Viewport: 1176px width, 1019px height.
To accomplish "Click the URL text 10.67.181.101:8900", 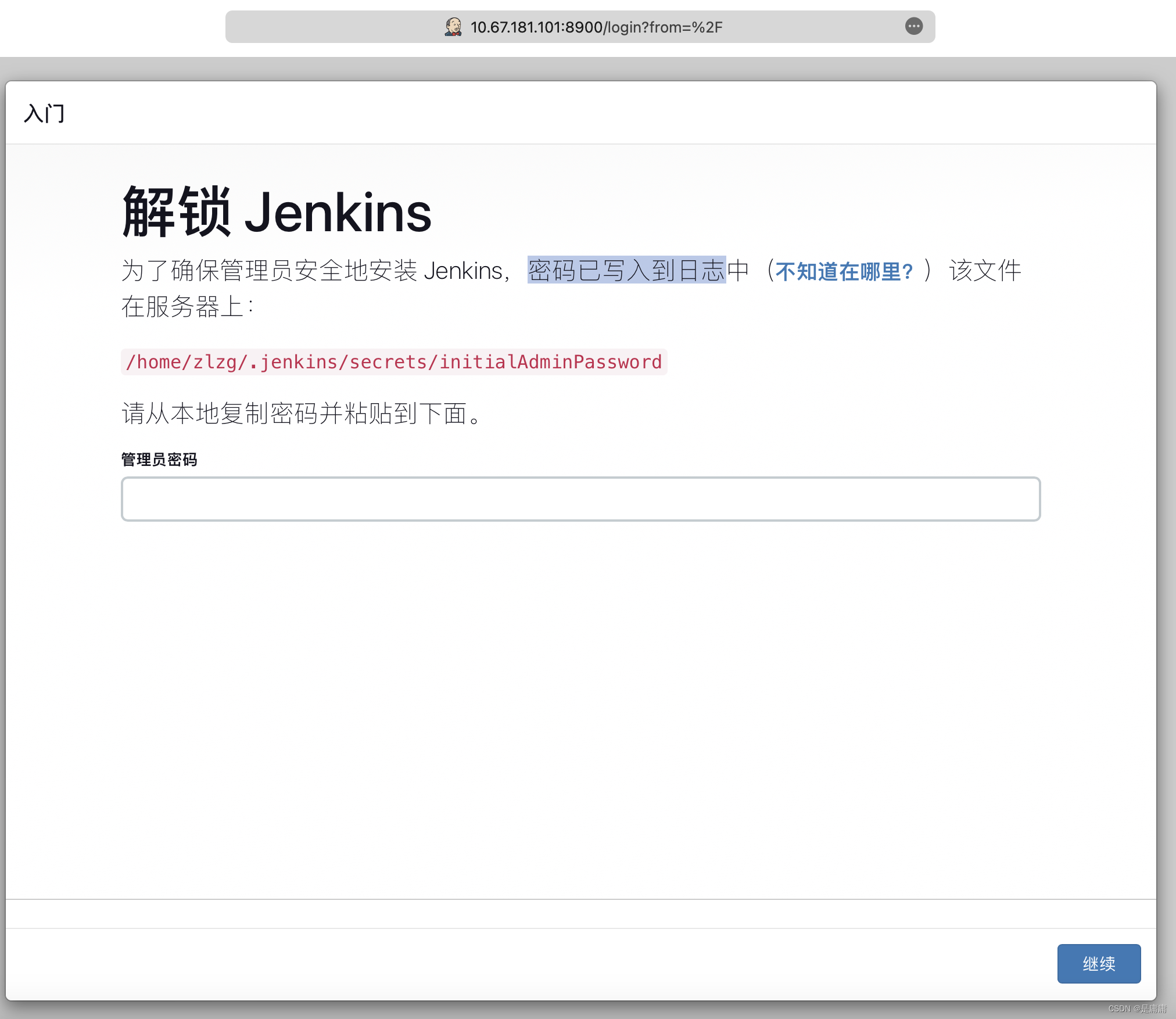I will [536, 27].
